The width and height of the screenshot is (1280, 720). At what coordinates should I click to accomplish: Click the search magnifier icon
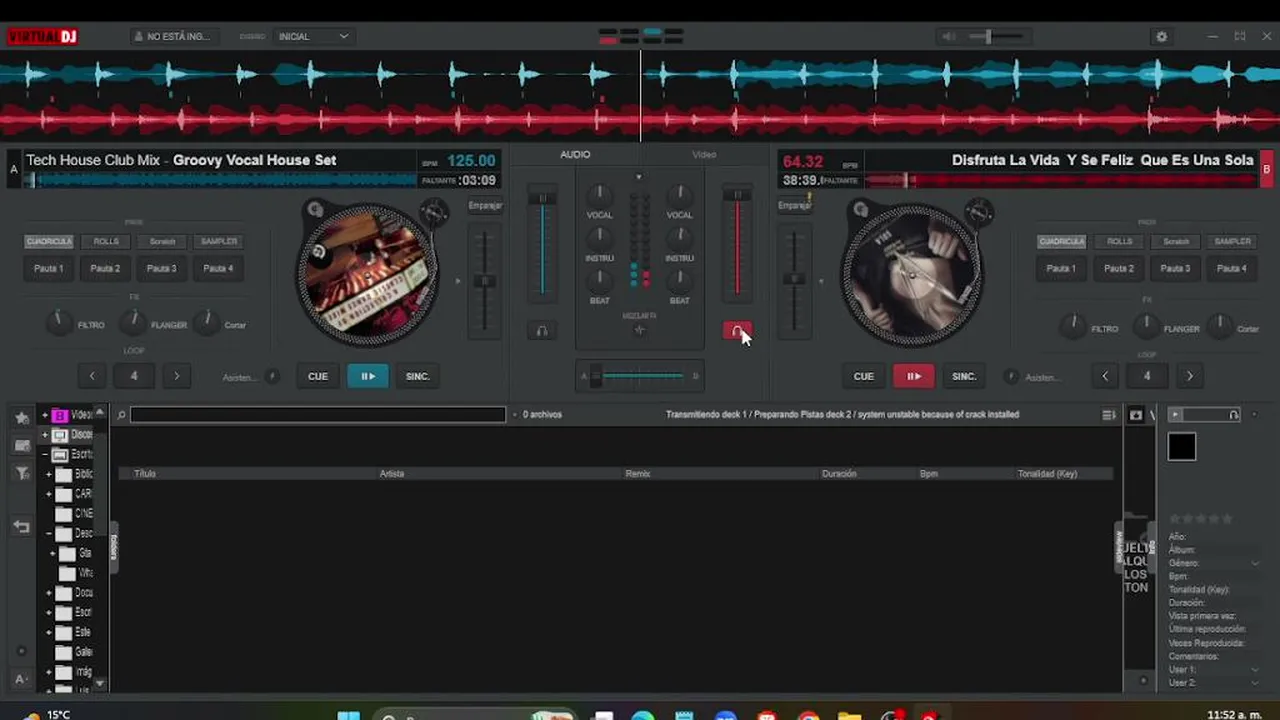point(121,414)
